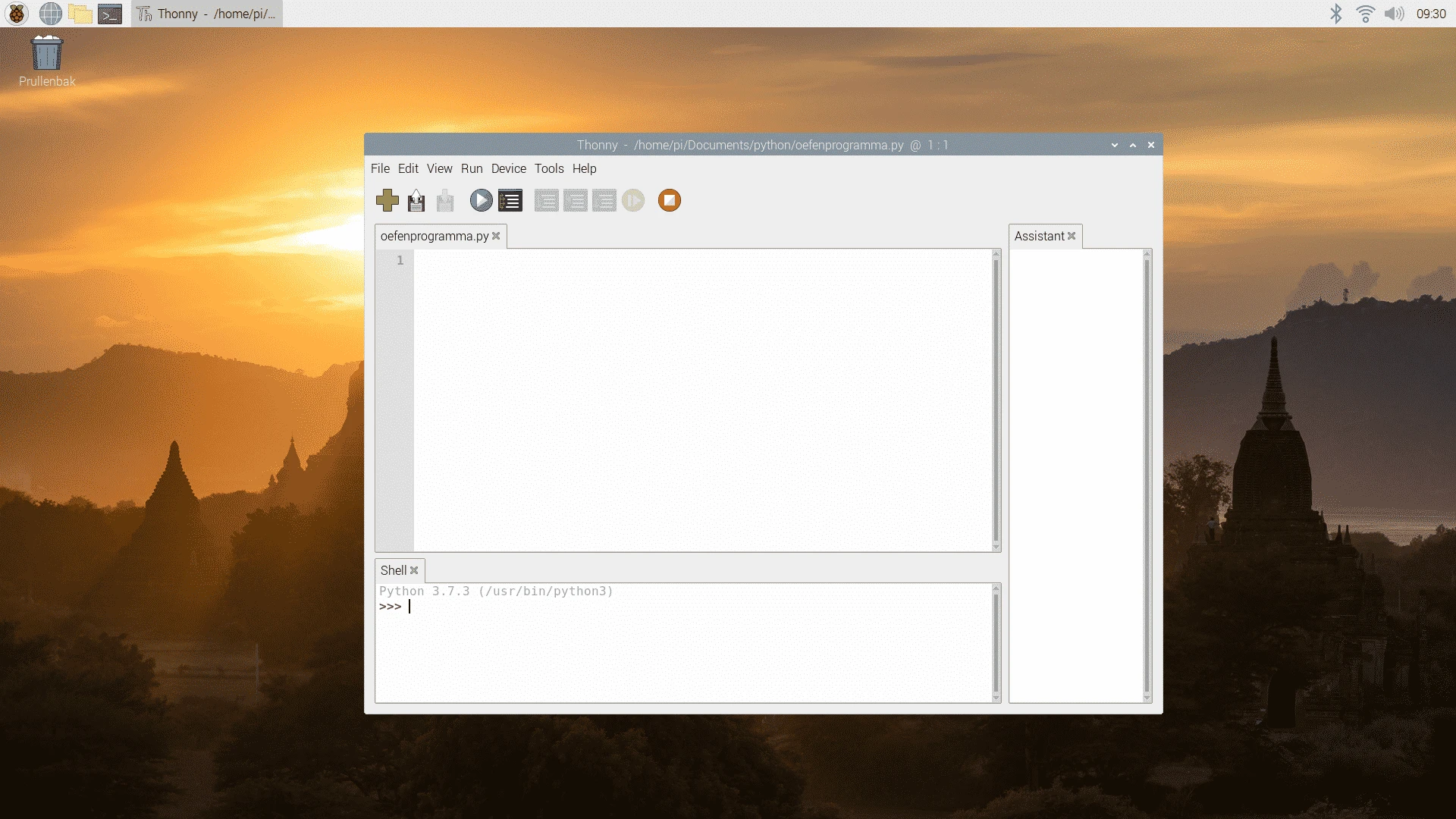Open the Run menu
This screenshot has width=1456, height=819.
471,168
